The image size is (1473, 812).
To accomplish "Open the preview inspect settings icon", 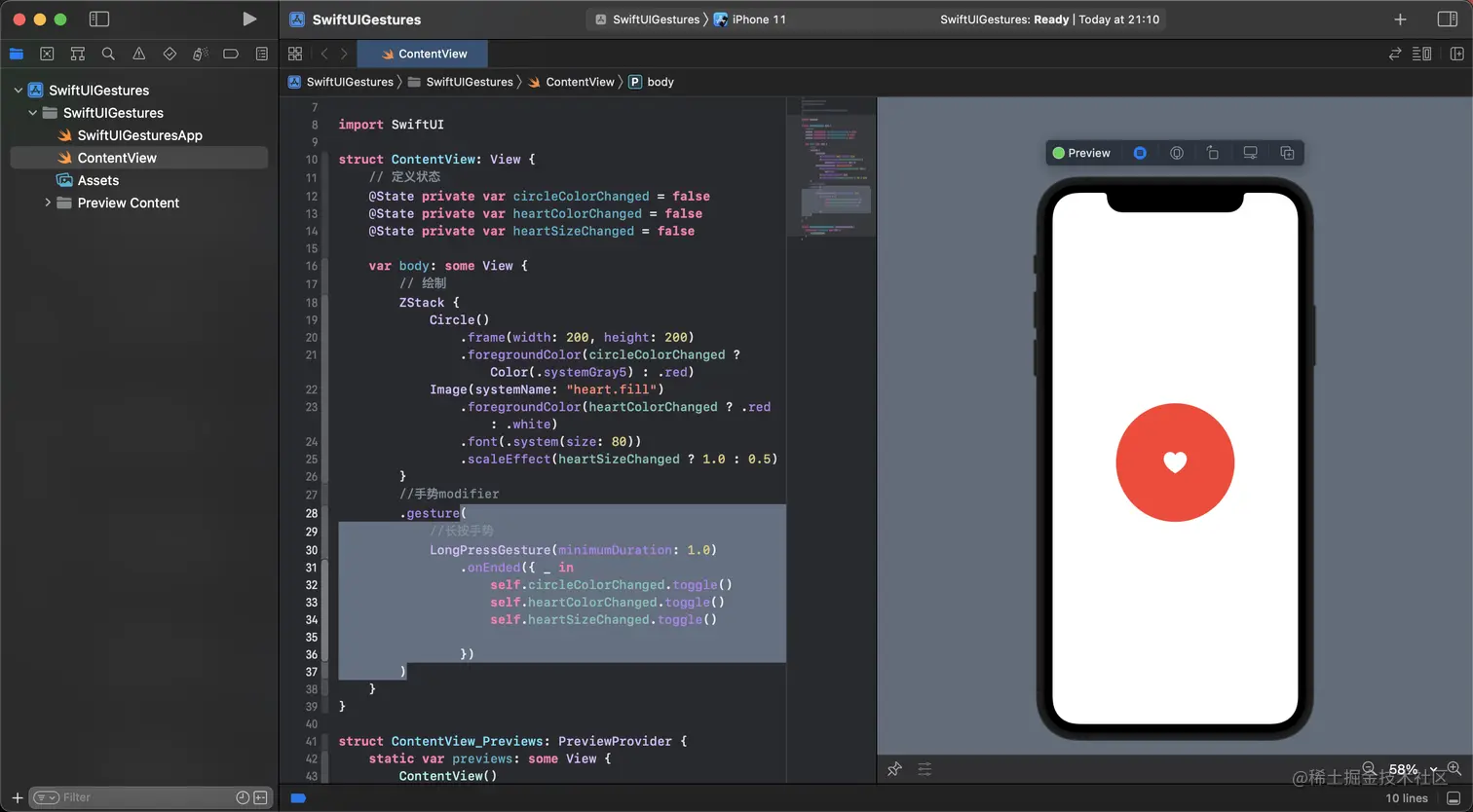I will click(x=1177, y=153).
